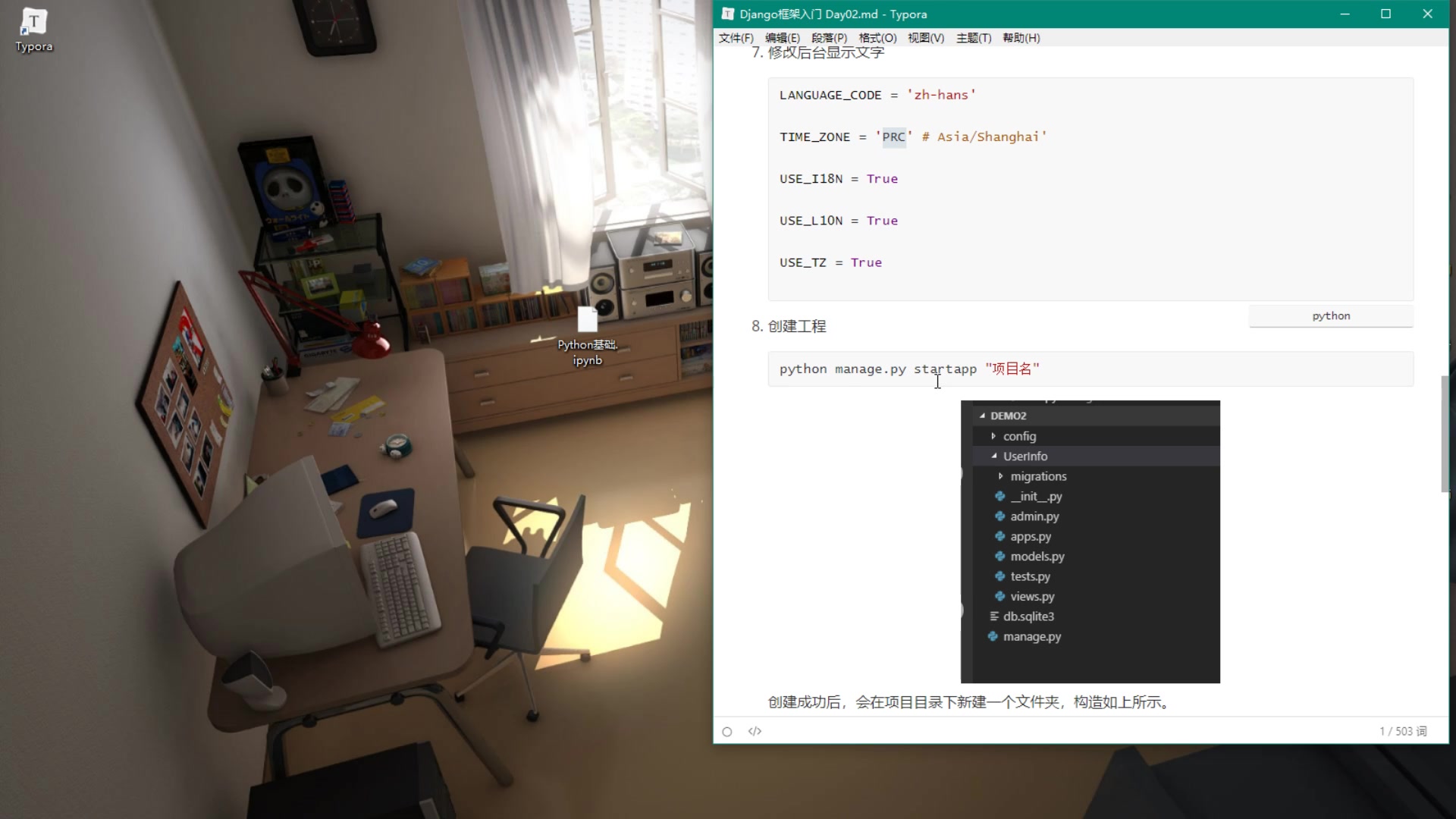Open the 段落(P) menu
1456x819 pixels.
point(829,38)
